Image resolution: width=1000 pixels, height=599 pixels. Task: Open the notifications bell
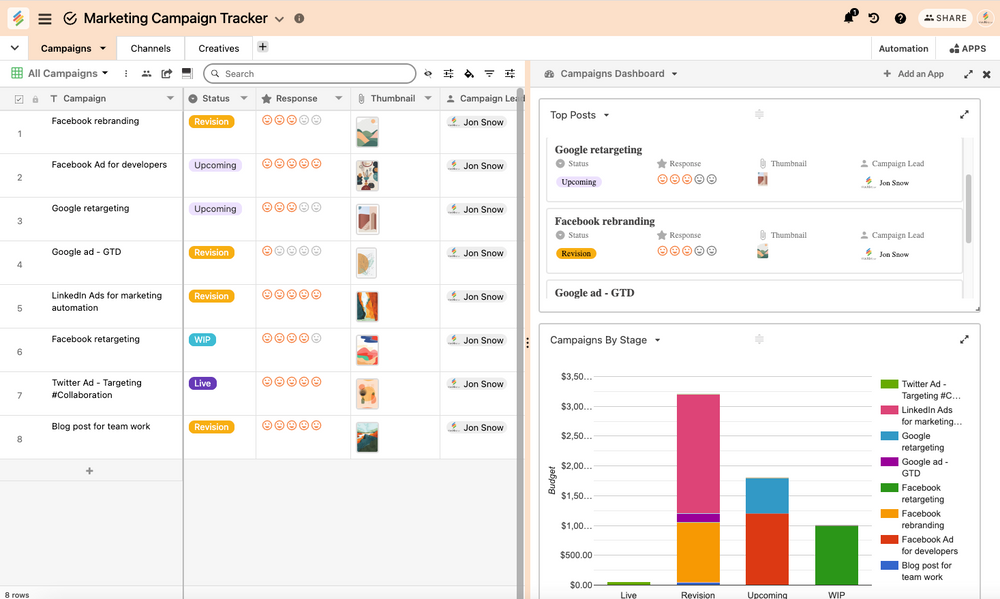(849, 18)
